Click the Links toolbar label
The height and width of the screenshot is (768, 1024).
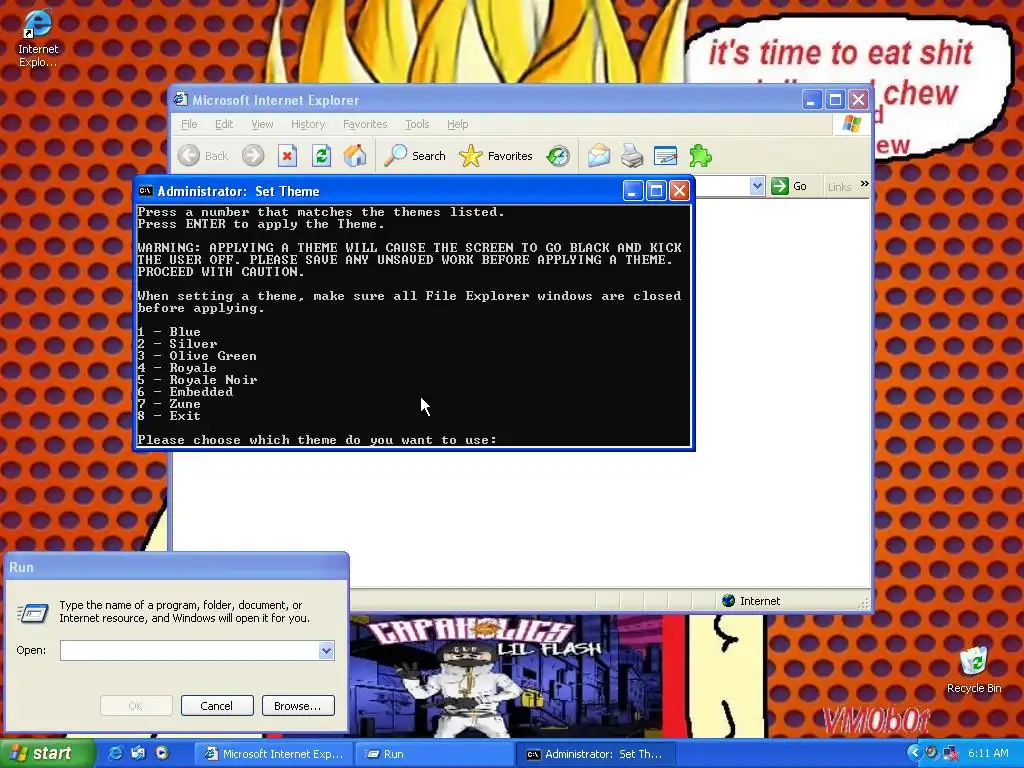point(839,187)
